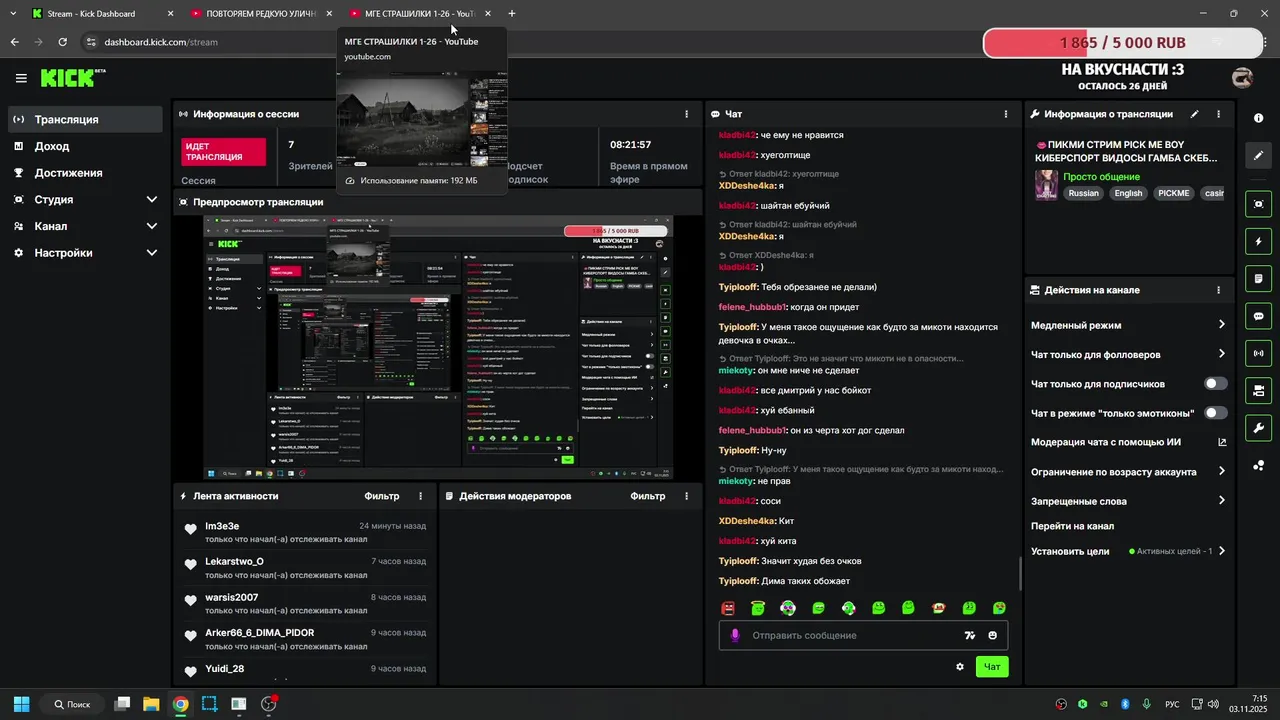This screenshot has width=1280, height=720.
Task: Reload the page with browser refresh button
Action: pyautogui.click(x=62, y=42)
